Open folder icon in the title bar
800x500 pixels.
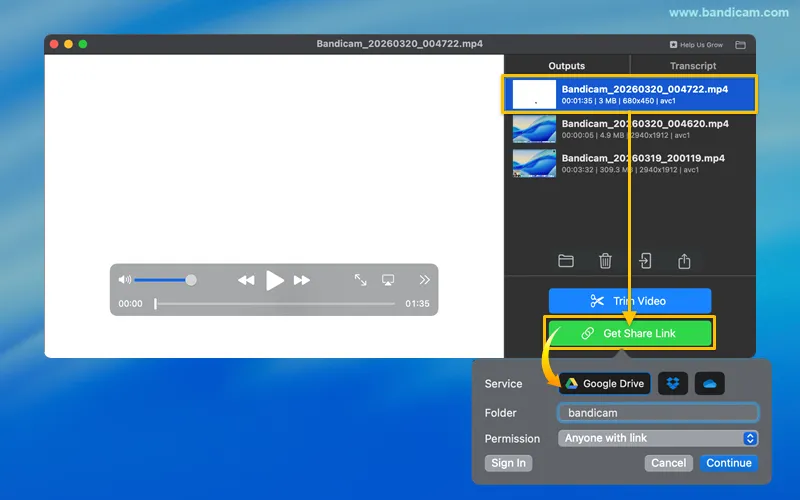pyautogui.click(x=740, y=45)
